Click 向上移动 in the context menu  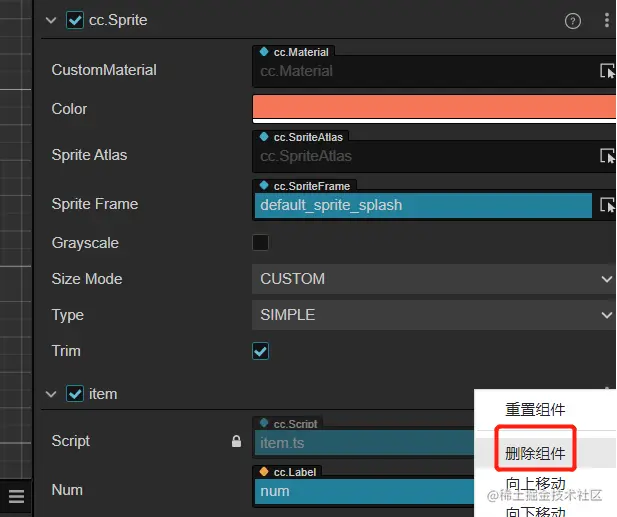[x=535, y=485]
